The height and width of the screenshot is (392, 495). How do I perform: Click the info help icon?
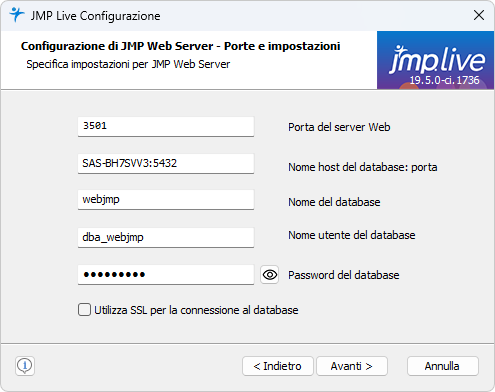[25, 366]
